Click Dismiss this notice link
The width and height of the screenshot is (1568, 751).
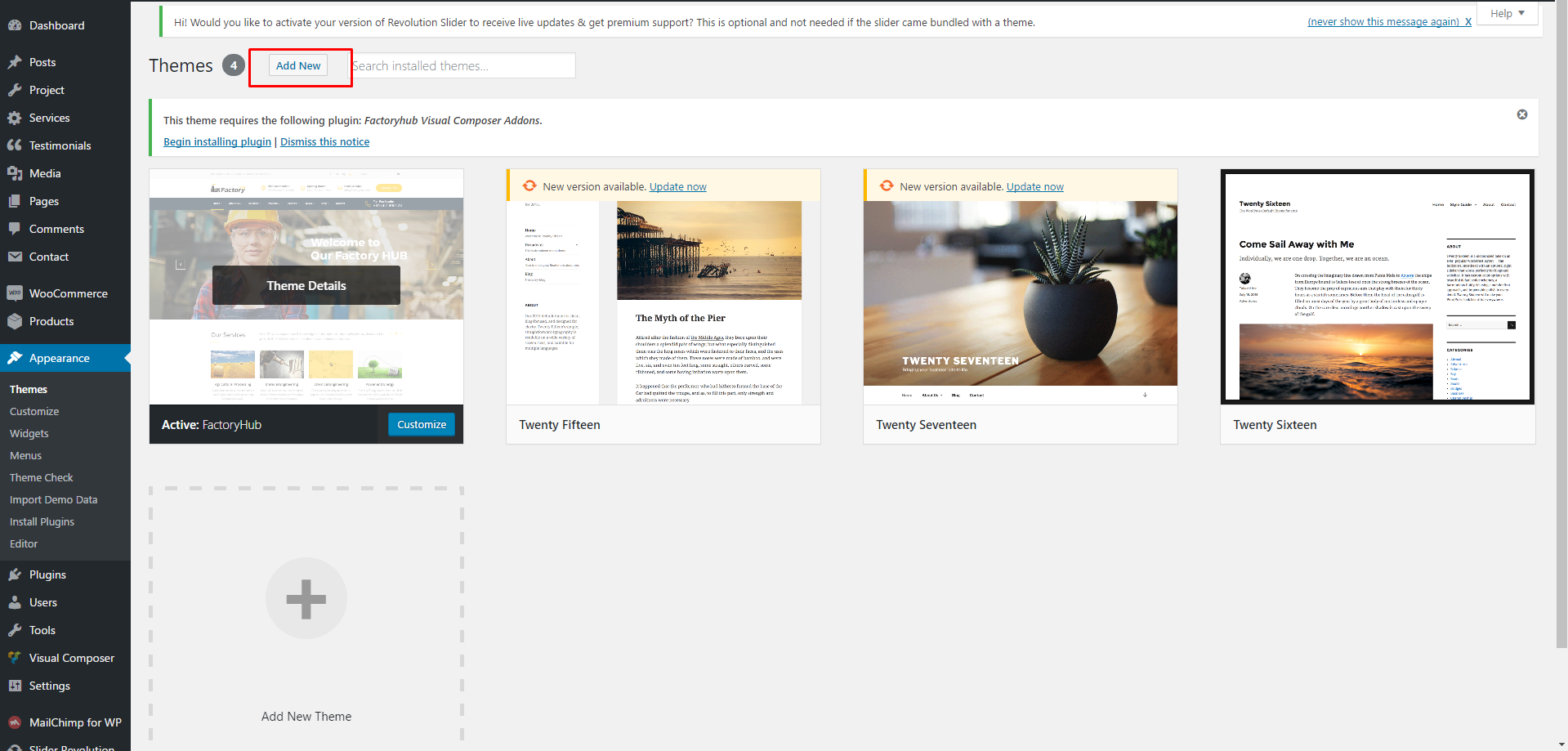pyautogui.click(x=325, y=141)
